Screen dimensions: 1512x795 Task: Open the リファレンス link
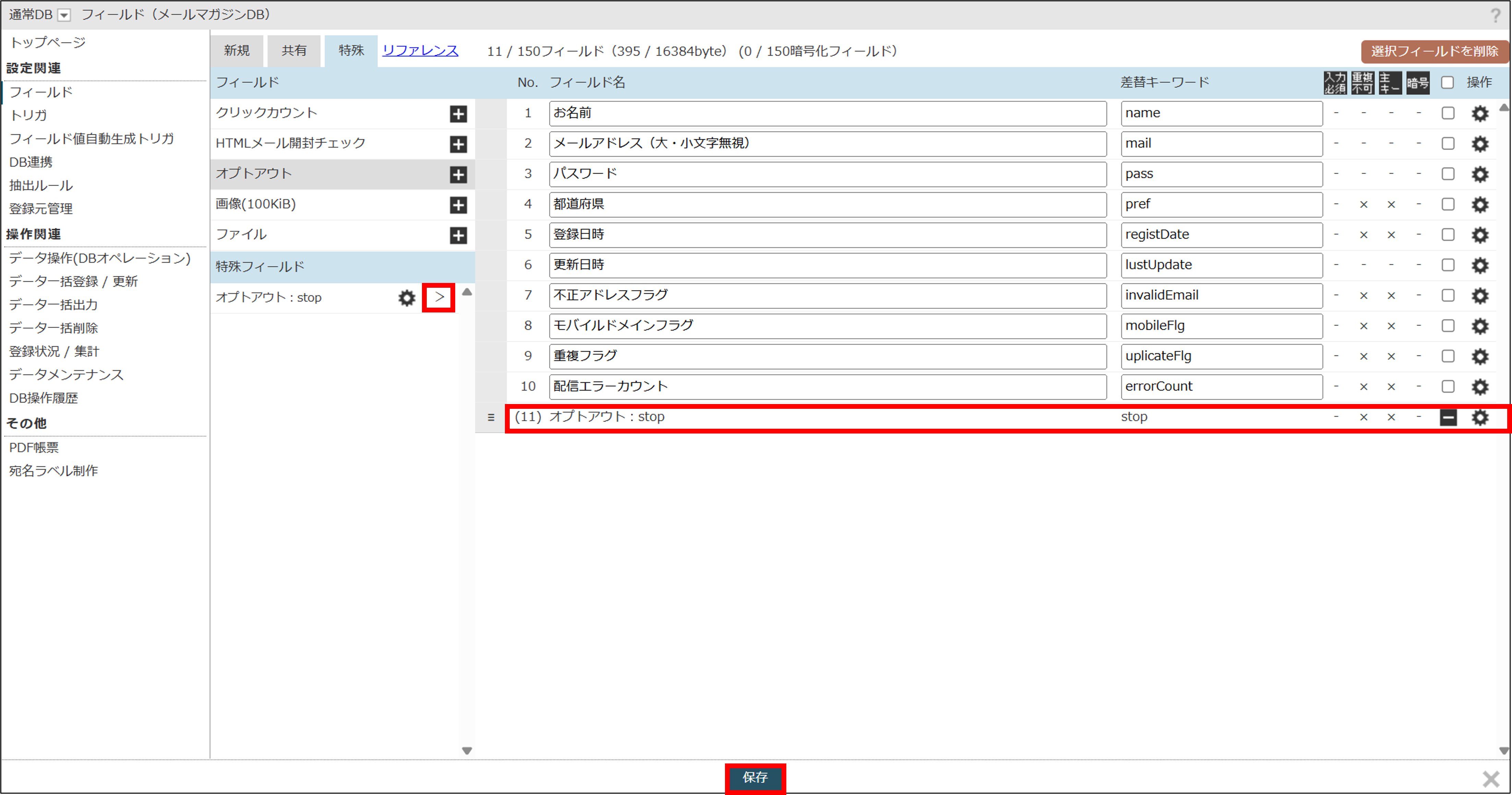(420, 51)
